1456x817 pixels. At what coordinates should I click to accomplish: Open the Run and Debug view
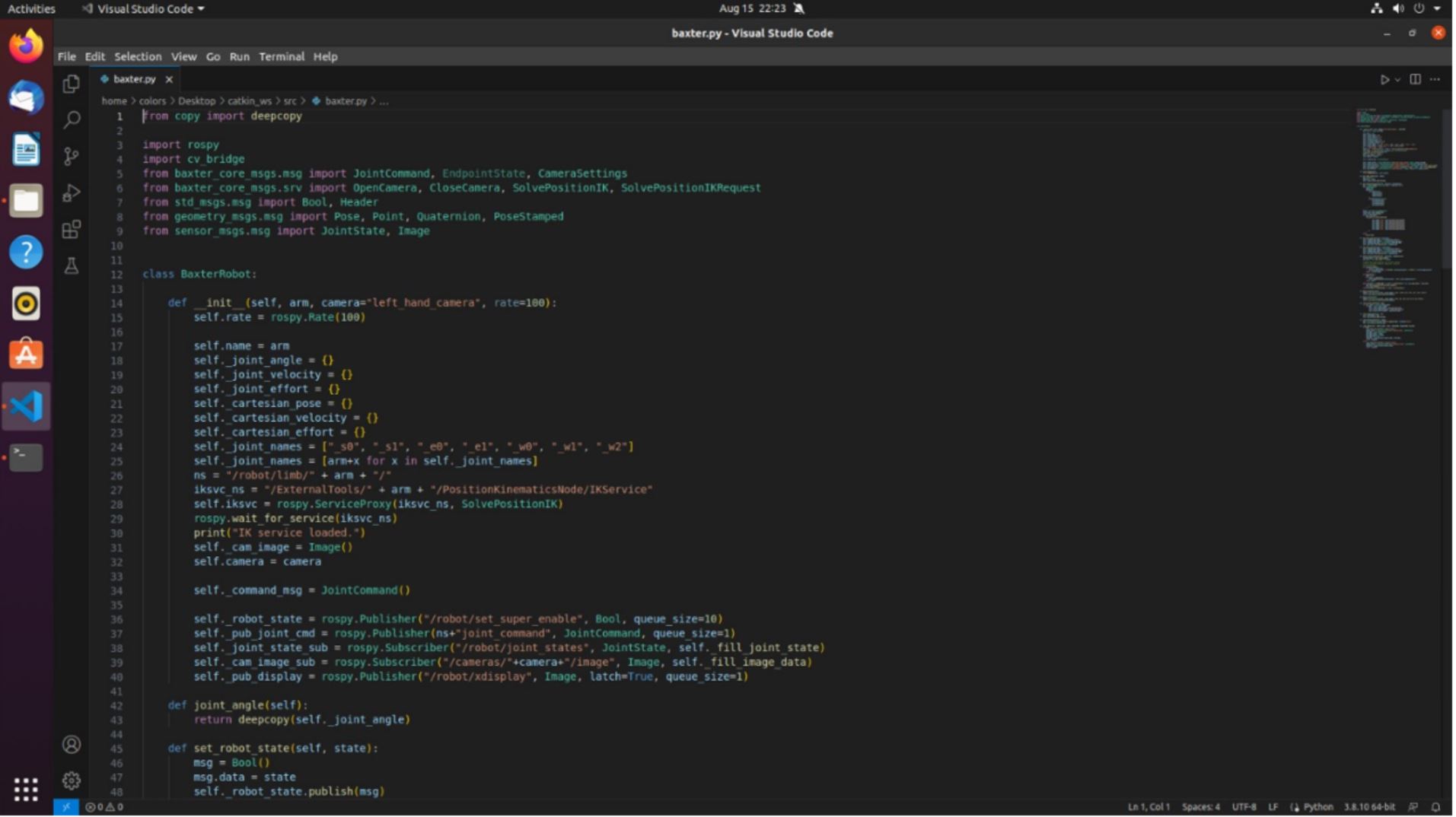(x=72, y=192)
